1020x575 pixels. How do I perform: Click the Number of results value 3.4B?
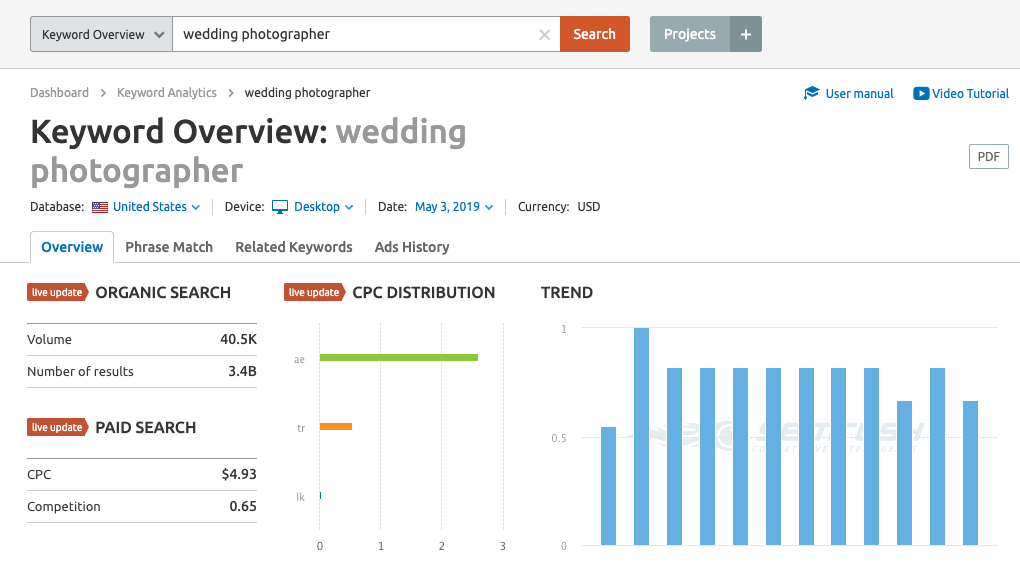242,371
